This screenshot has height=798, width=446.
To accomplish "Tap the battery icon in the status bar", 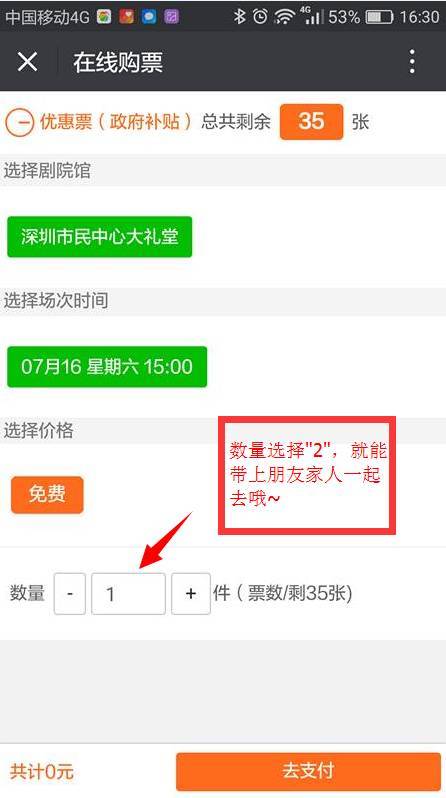I will click(x=380, y=17).
